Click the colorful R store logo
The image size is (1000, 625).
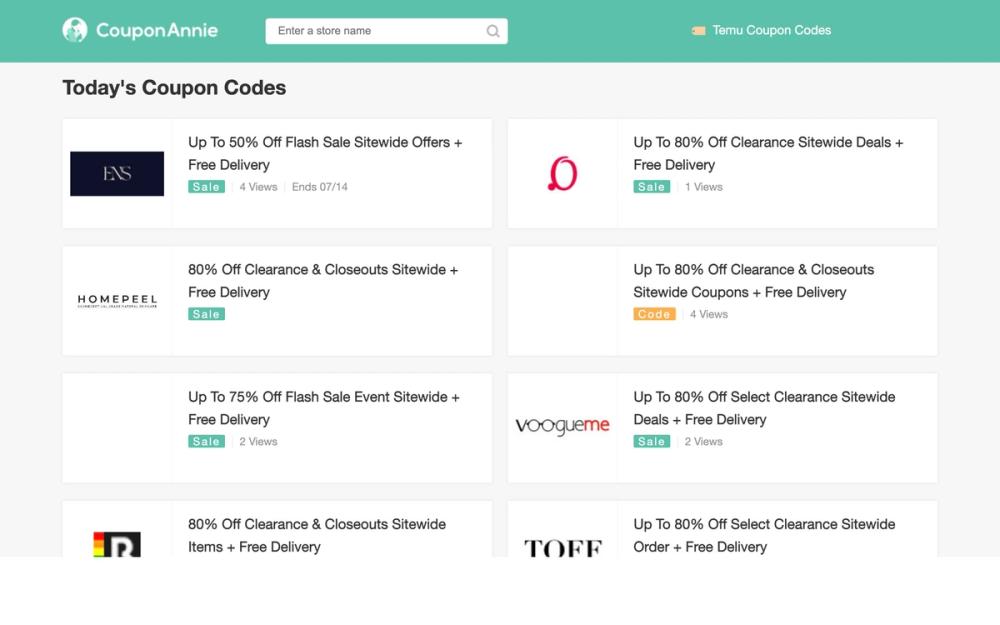click(117, 544)
